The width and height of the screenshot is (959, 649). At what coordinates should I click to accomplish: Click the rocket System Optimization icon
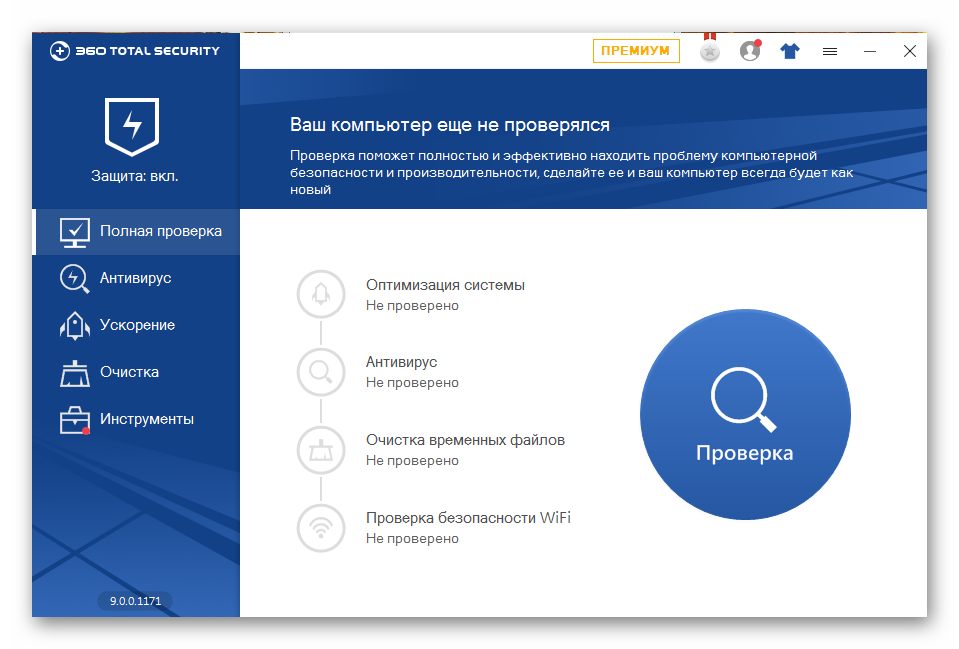(x=321, y=294)
